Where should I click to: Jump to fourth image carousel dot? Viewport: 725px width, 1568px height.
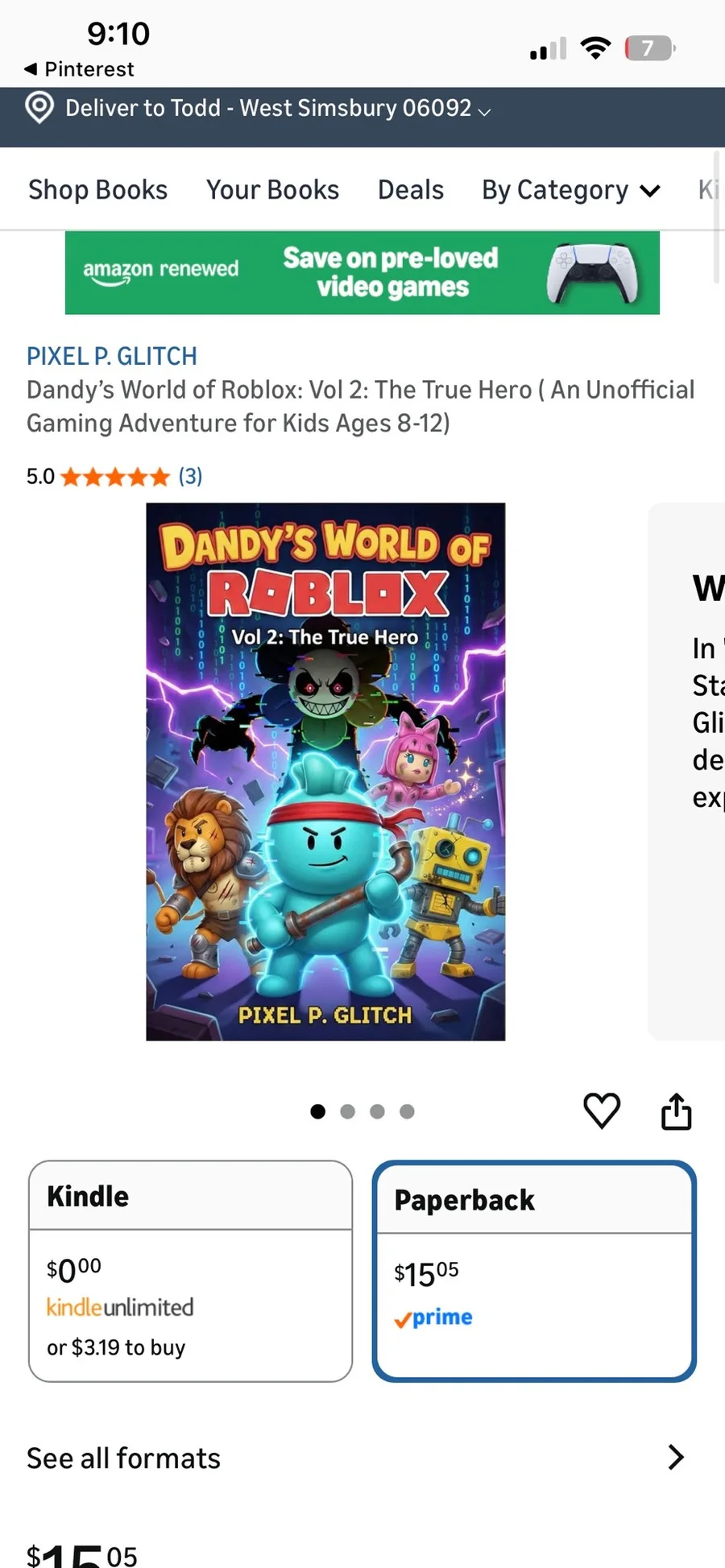pos(408,1111)
